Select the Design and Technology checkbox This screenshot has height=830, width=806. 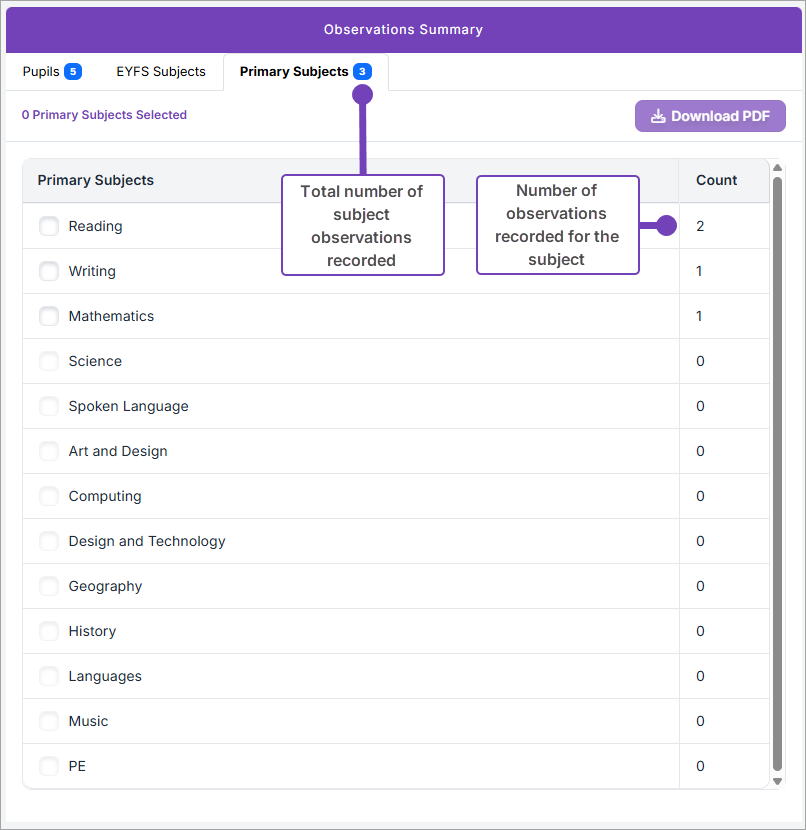[49, 541]
